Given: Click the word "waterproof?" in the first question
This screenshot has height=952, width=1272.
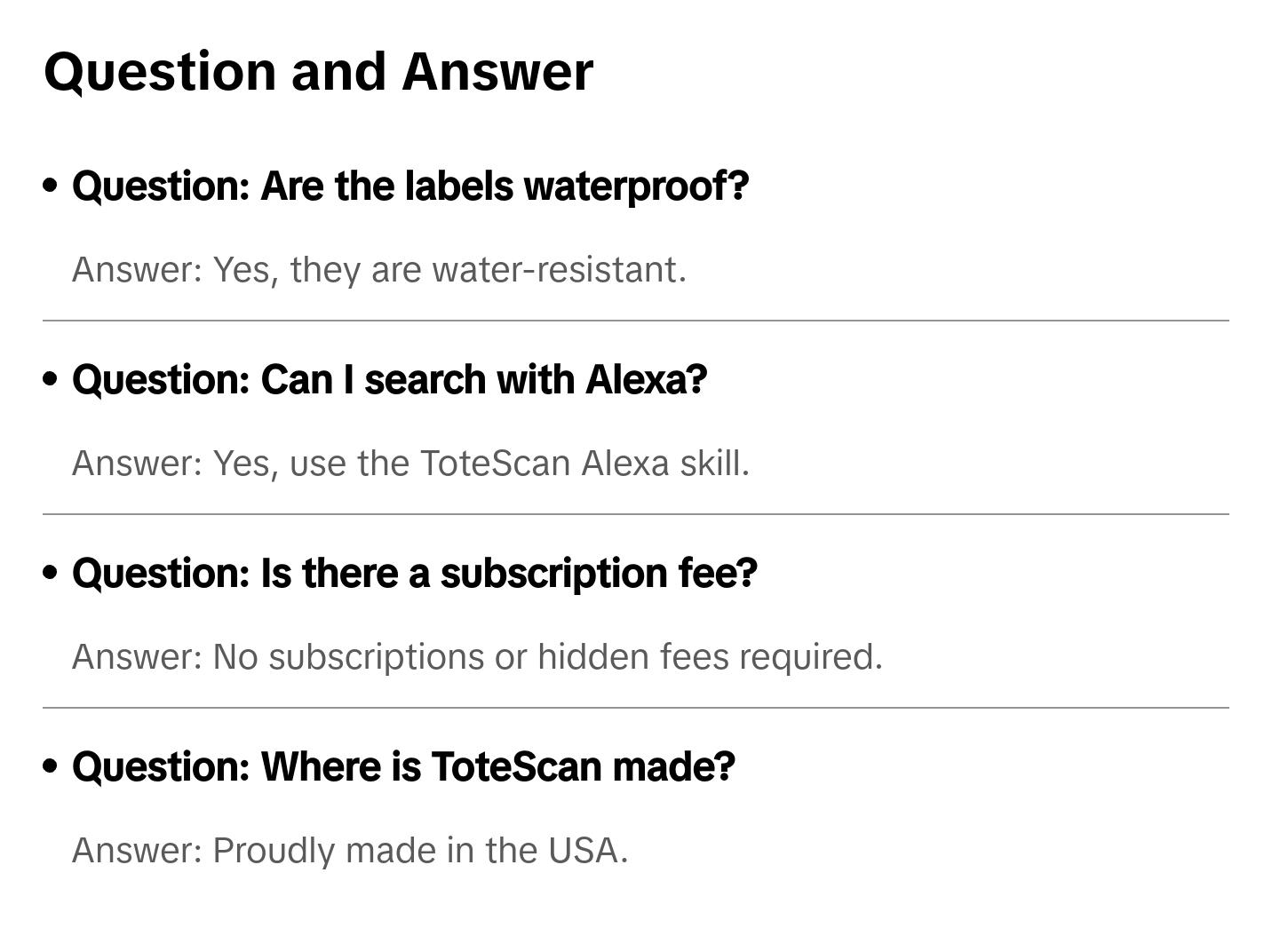Looking at the screenshot, I should click(x=636, y=186).
